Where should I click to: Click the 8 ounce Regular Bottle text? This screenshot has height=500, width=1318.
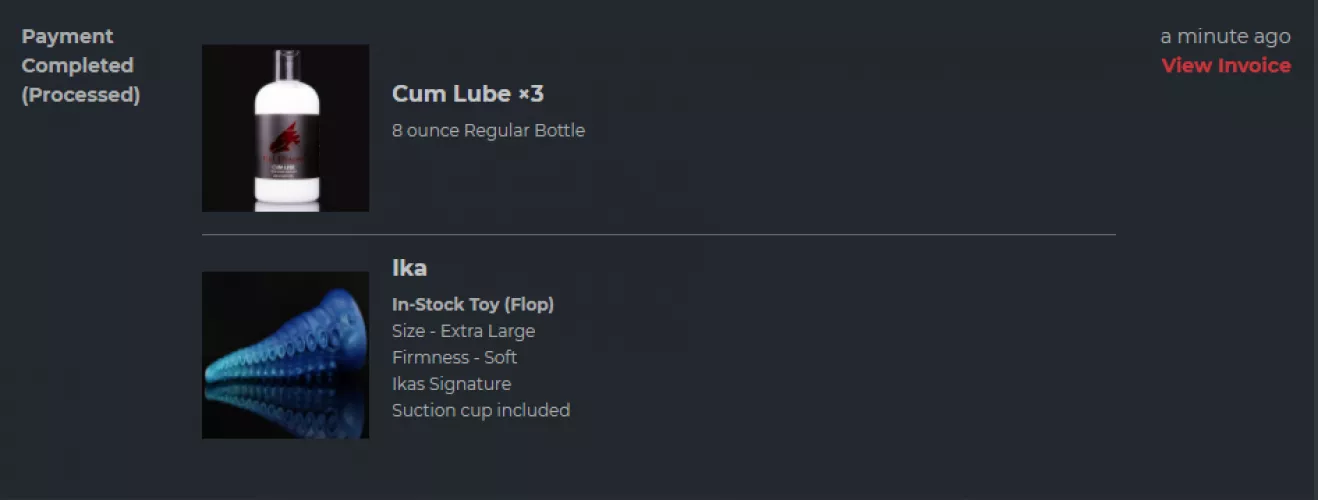pyautogui.click(x=488, y=131)
